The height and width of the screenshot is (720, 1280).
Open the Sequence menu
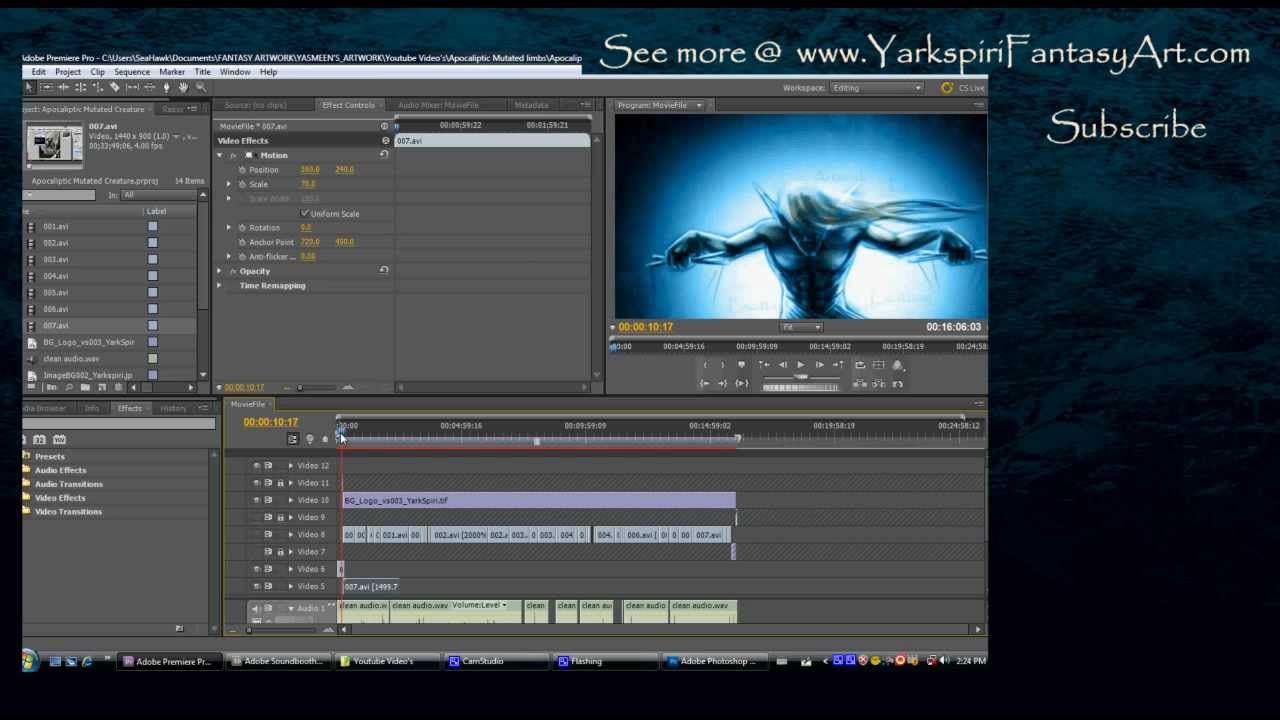pos(132,72)
